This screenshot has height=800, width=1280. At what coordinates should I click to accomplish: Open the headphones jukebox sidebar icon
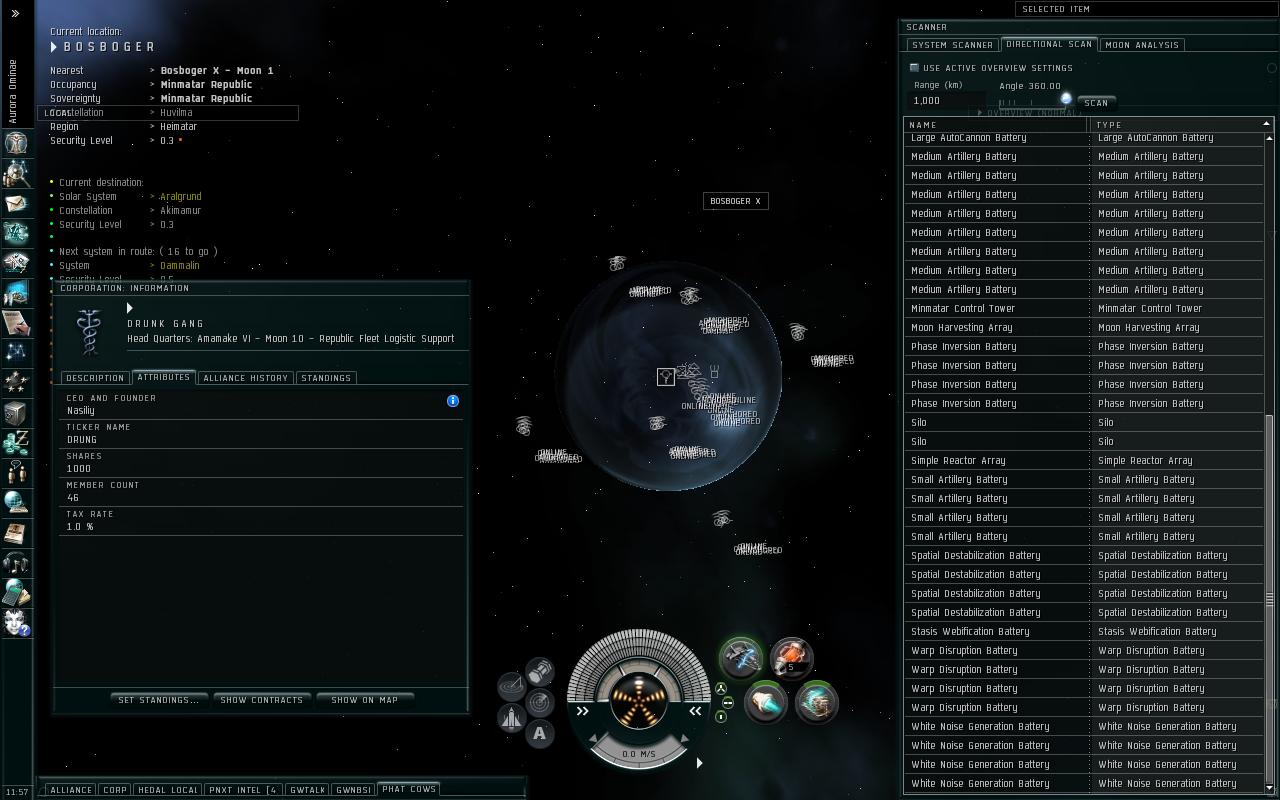16,562
